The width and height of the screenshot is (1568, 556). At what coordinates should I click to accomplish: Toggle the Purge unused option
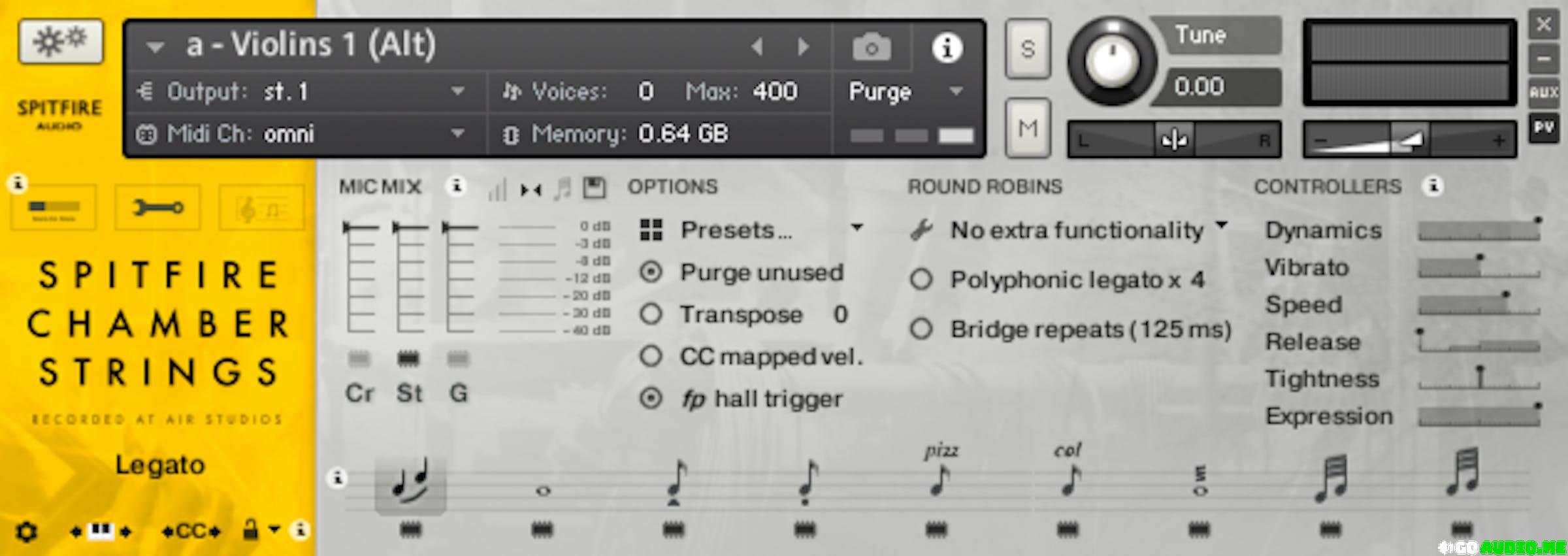[651, 272]
